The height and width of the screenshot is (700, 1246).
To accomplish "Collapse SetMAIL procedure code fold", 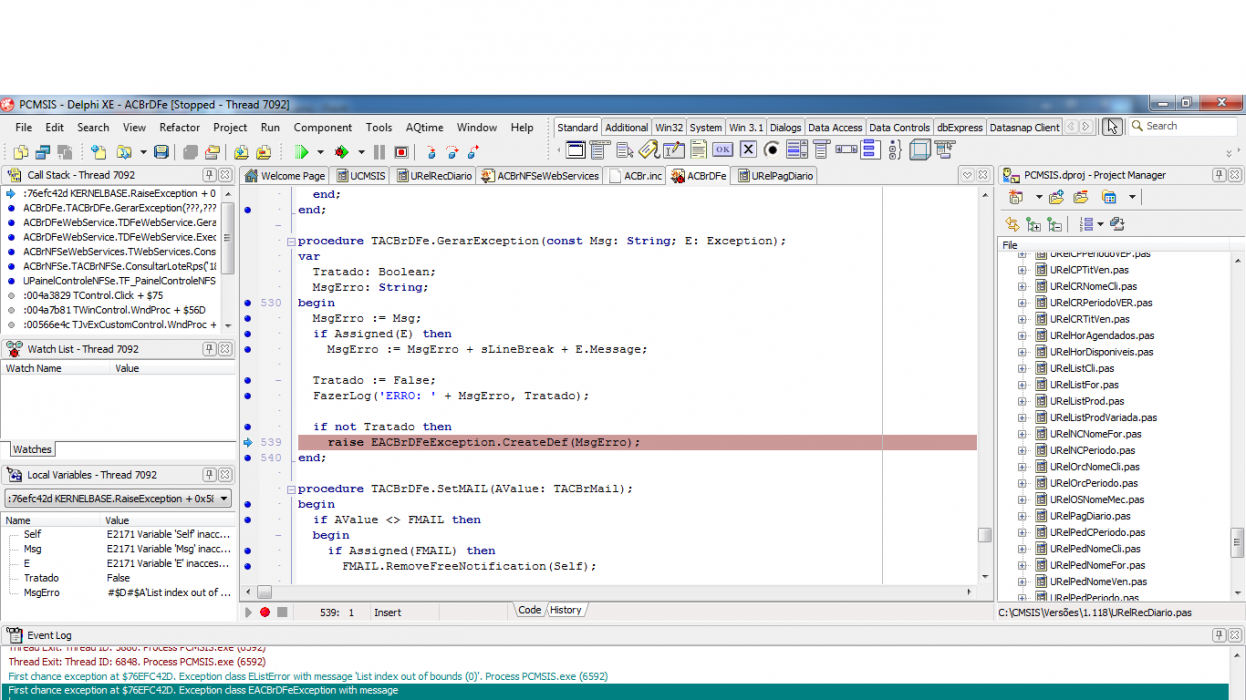I will coord(290,489).
